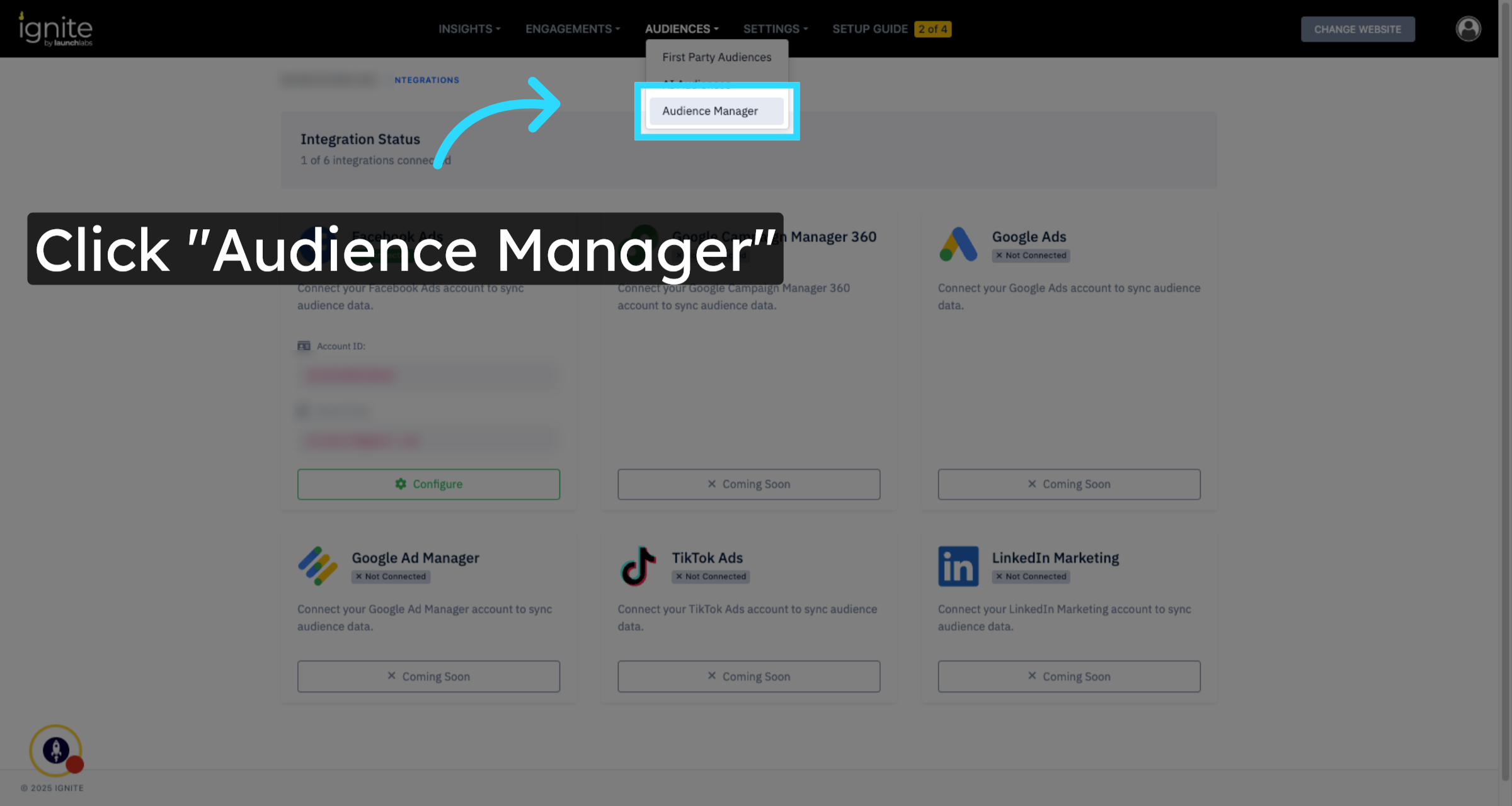Click the Google Ads logo icon

pos(958,244)
